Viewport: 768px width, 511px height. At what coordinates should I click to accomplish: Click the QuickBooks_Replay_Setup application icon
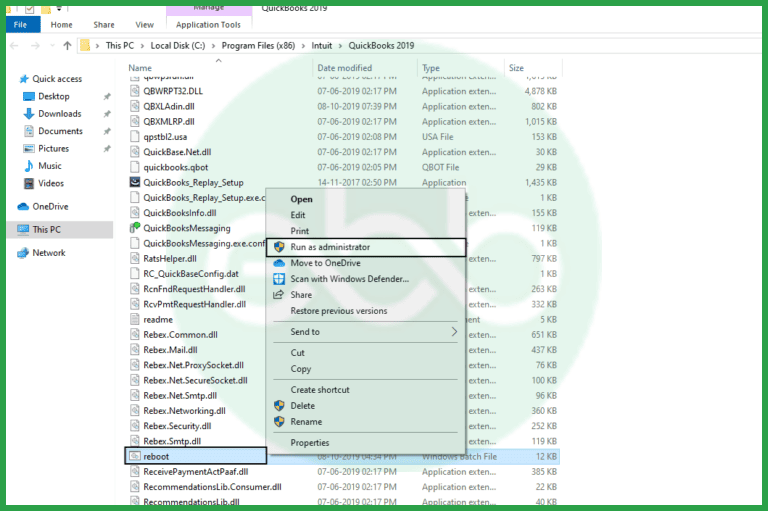point(135,182)
